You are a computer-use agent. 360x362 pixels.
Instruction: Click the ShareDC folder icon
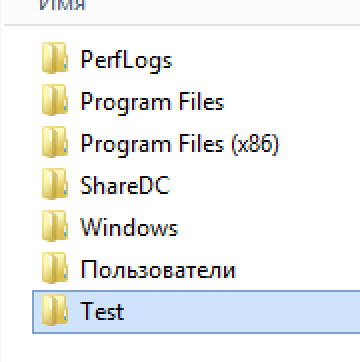tap(55, 184)
